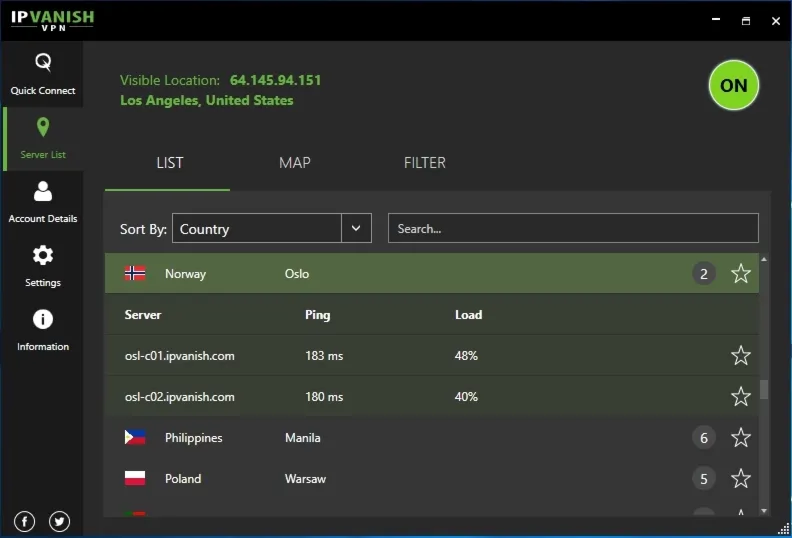Click the server list scrollbar thumb
Screen dimensions: 792x538
tap(764, 389)
